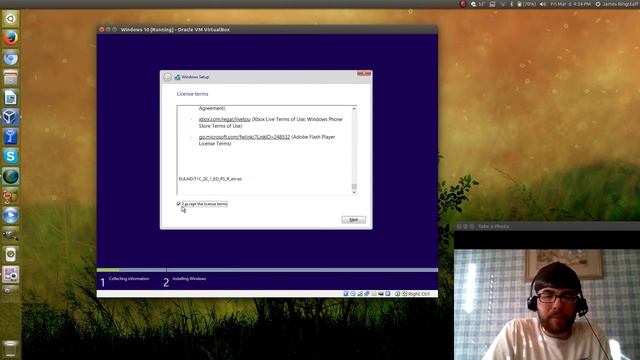The height and width of the screenshot is (360, 640).
Task: Click the red recording indicator in top panel
Action: point(462,4)
